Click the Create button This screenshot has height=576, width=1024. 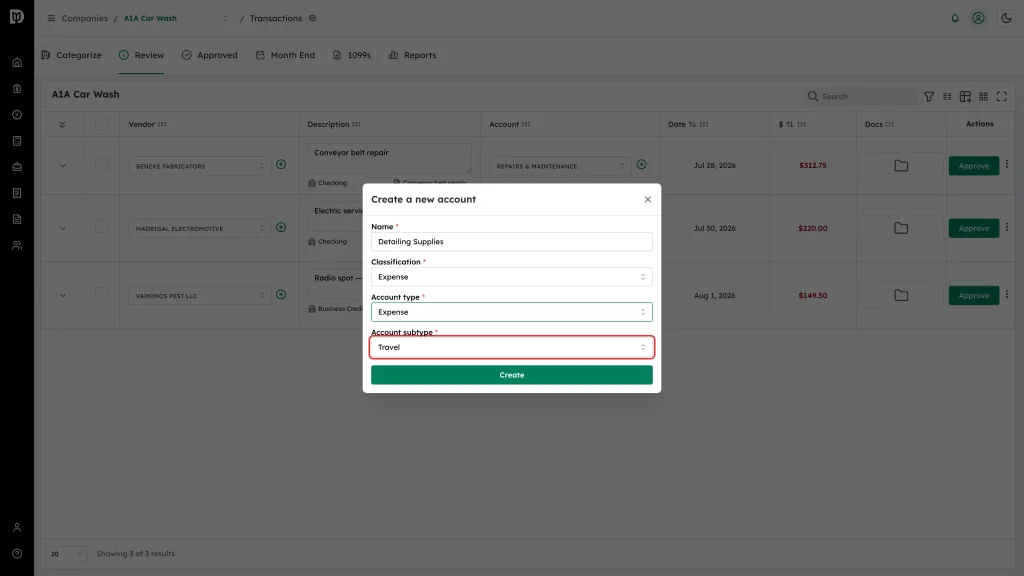tap(511, 375)
